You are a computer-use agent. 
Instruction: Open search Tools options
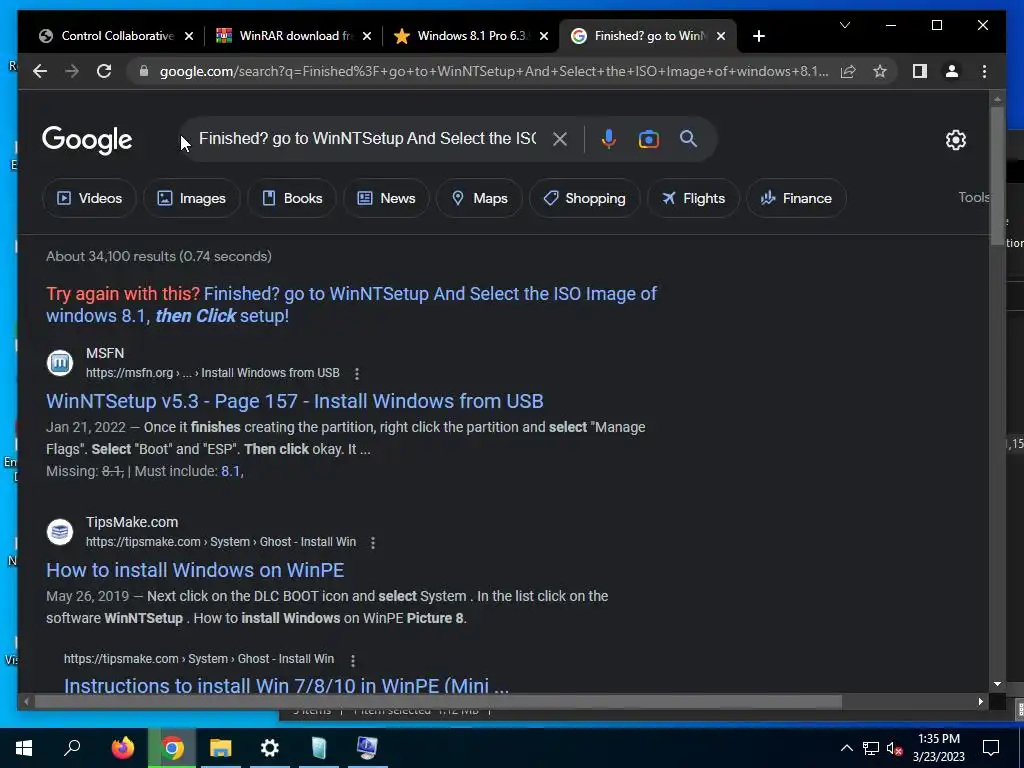click(974, 197)
